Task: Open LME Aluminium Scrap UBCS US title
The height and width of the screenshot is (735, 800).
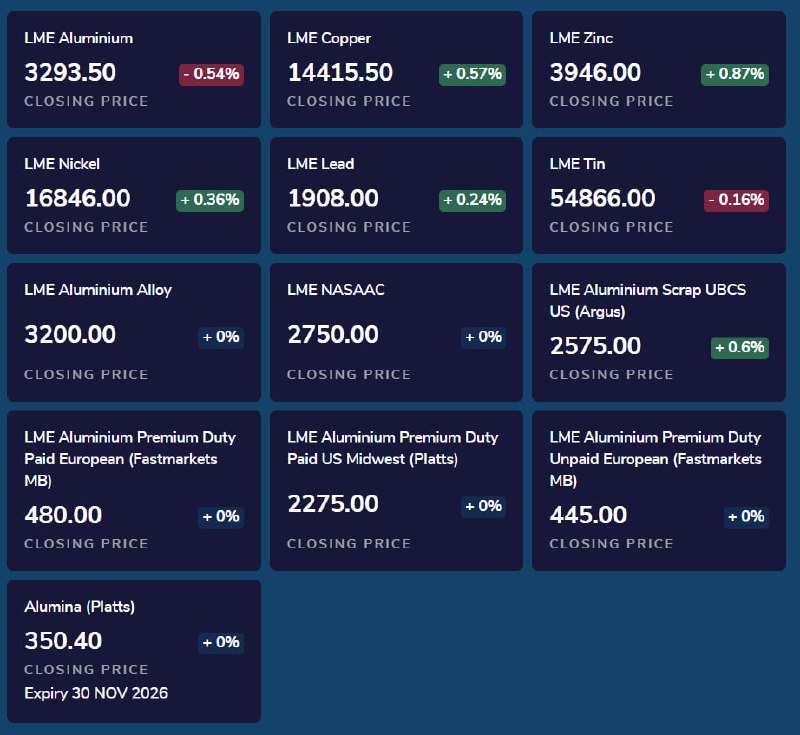Action: coord(647,300)
